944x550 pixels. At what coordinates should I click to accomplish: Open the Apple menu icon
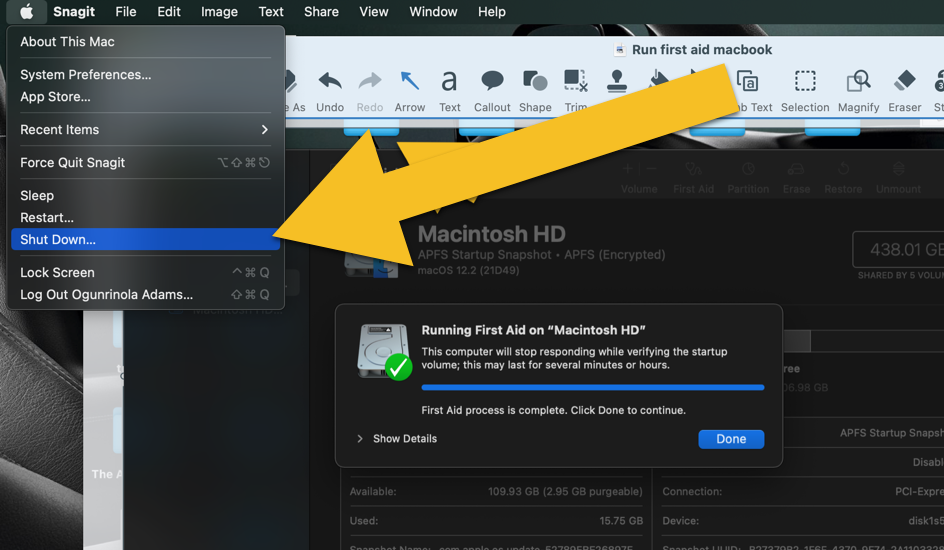[x=26, y=11]
